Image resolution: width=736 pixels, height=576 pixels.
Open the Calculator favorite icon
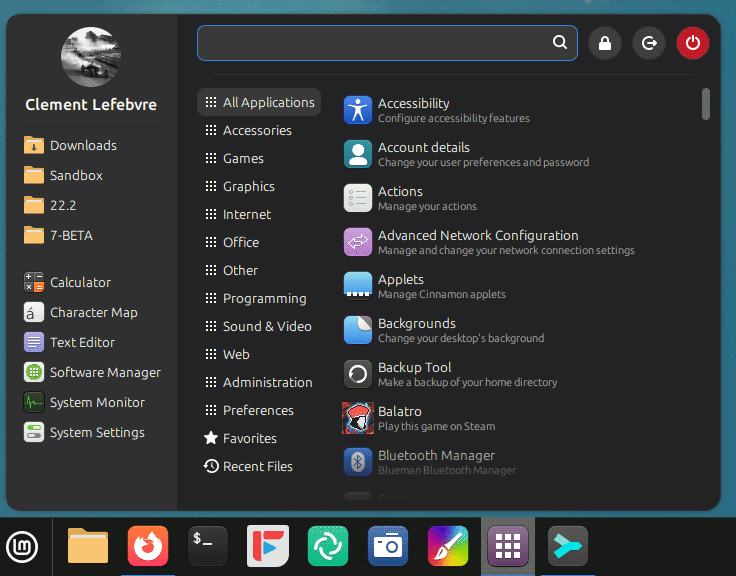click(x=34, y=282)
